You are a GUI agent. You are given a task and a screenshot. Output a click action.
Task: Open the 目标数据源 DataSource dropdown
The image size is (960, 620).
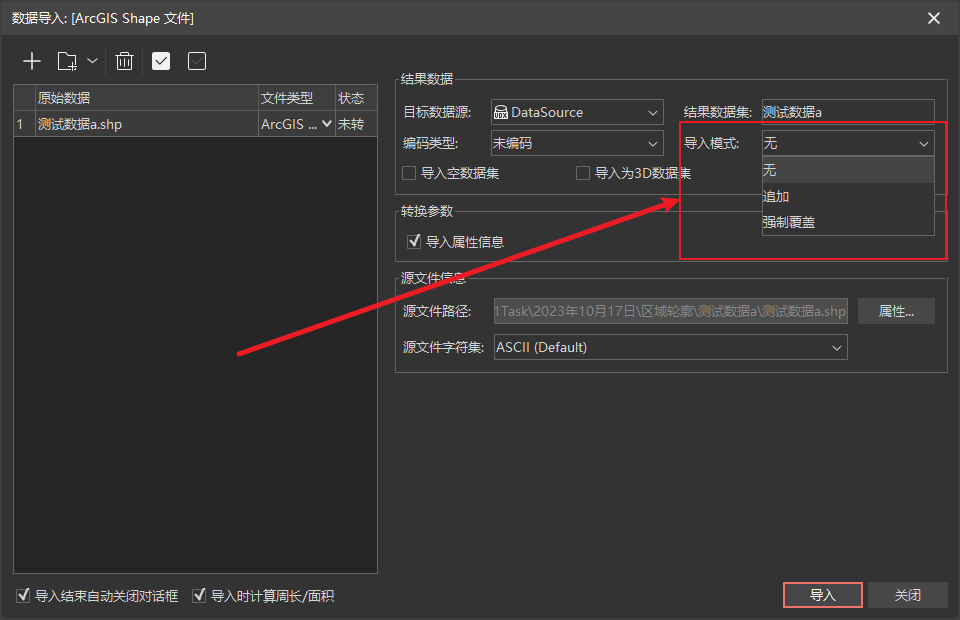point(577,112)
